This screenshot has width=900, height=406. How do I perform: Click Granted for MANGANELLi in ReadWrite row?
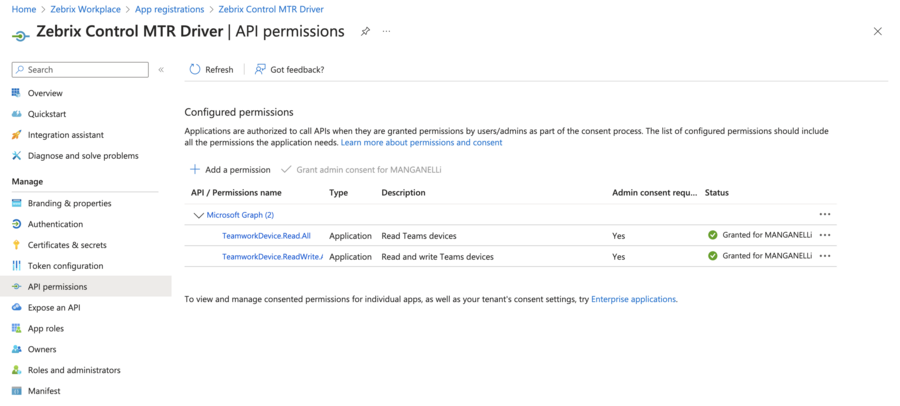(767, 256)
